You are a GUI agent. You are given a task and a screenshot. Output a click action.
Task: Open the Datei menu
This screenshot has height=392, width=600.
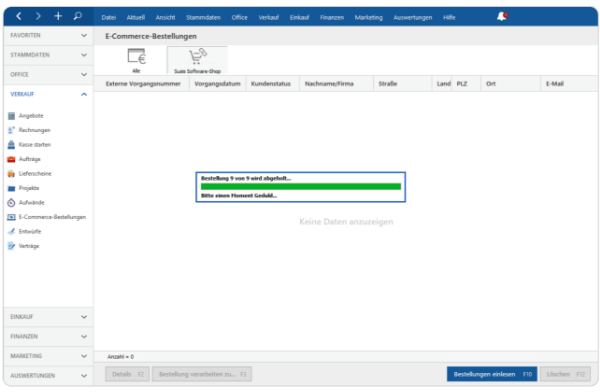point(109,17)
